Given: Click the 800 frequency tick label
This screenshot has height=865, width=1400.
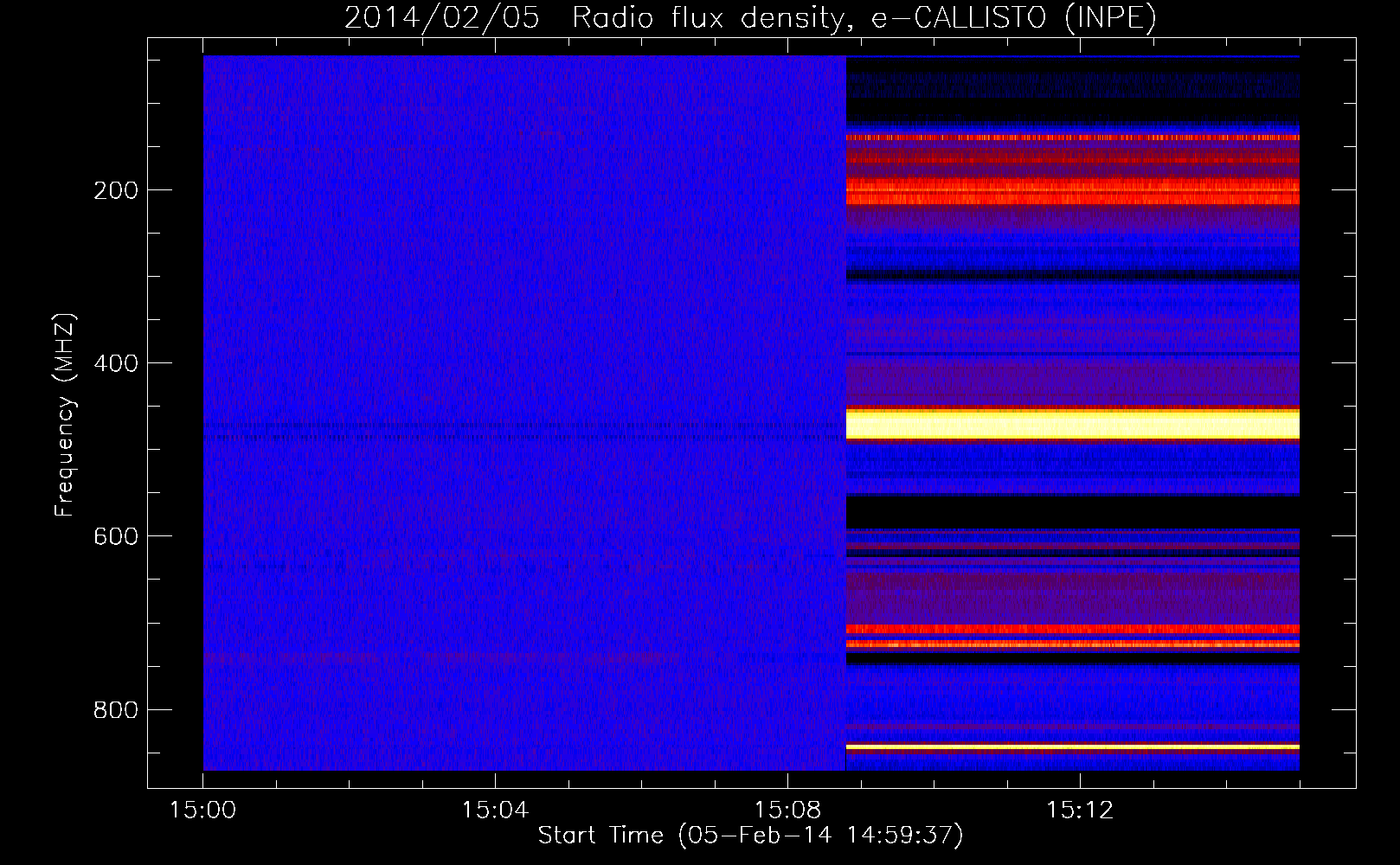Looking at the screenshot, I should pos(115,709).
